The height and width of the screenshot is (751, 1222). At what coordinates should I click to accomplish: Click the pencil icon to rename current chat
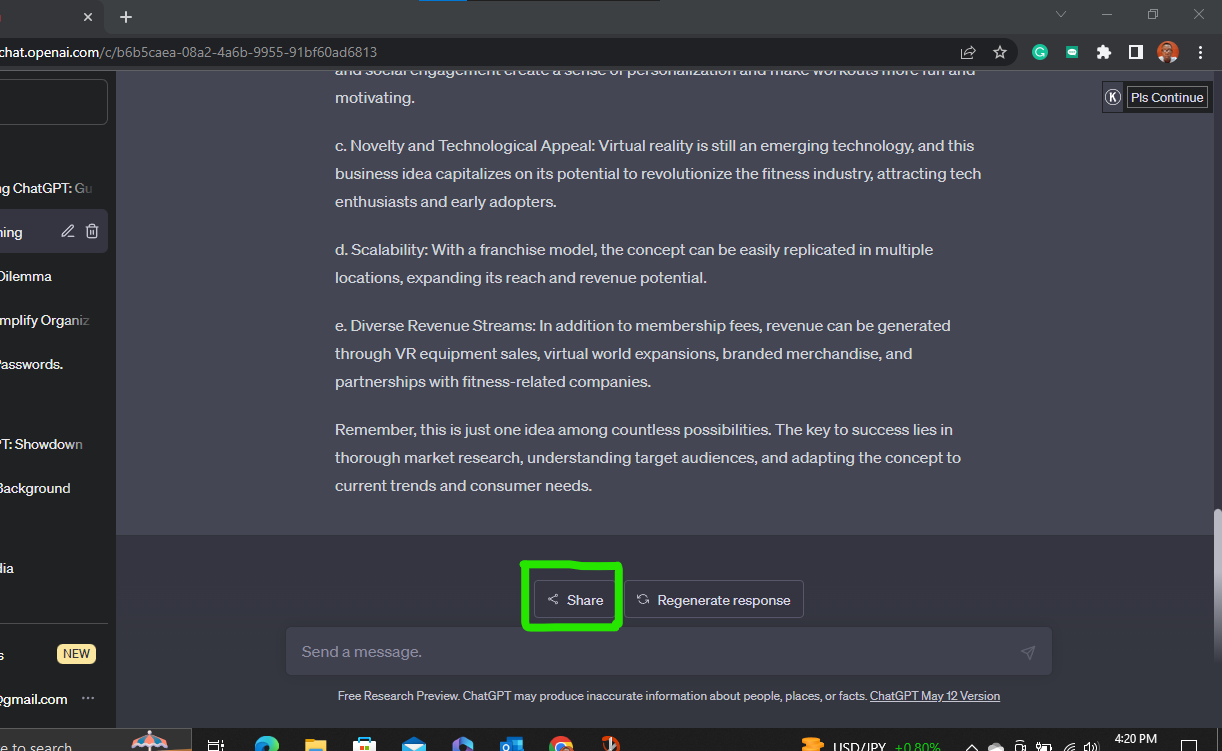pos(67,230)
